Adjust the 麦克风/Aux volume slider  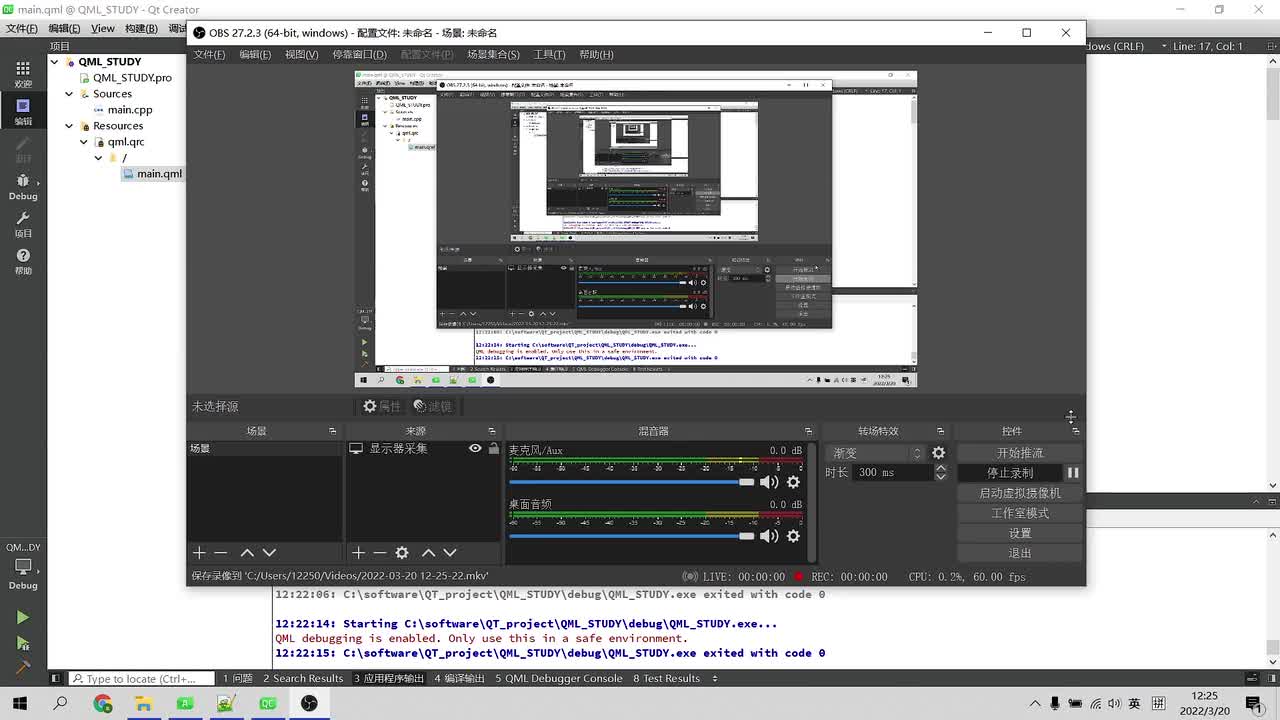click(632, 482)
